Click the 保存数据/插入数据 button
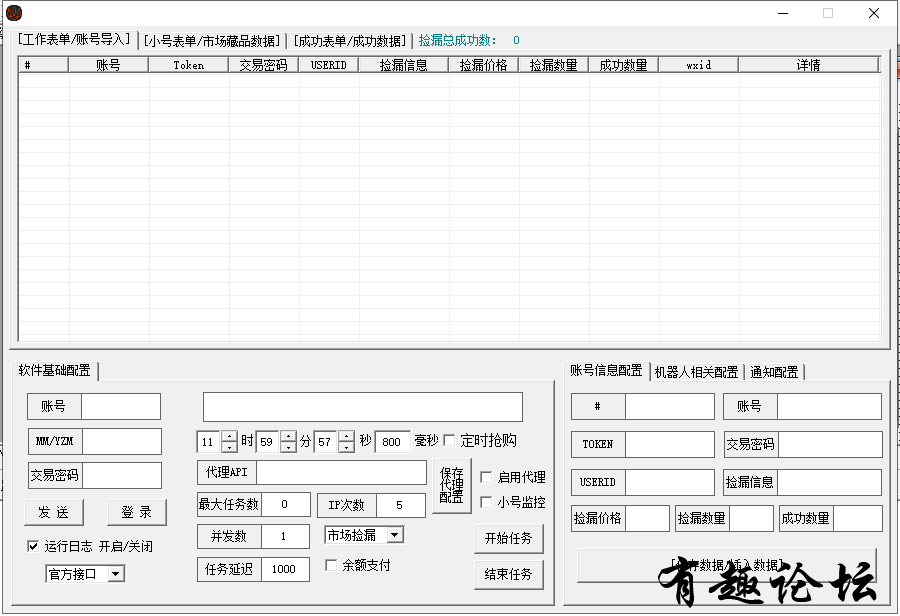900x616 pixels. [727, 565]
